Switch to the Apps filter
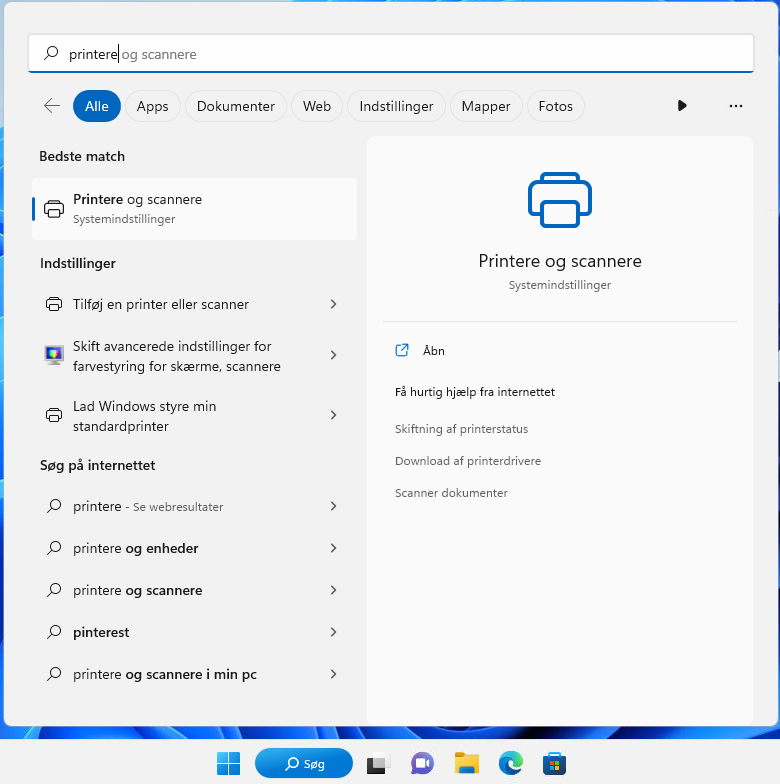Image resolution: width=780 pixels, height=784 pixels. click(x=152, y=106)
